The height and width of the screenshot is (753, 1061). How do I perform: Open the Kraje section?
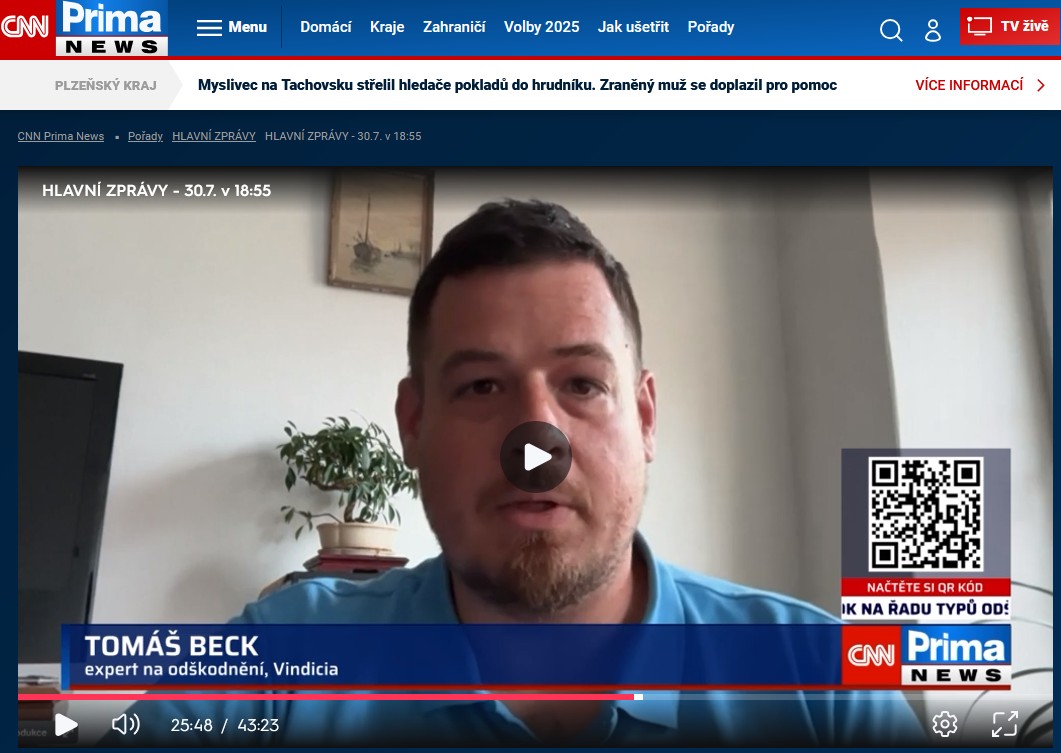[x=387, y=27]
